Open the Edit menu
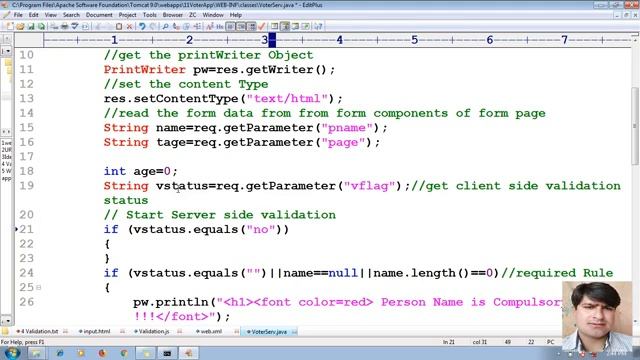 coord(33,15)
